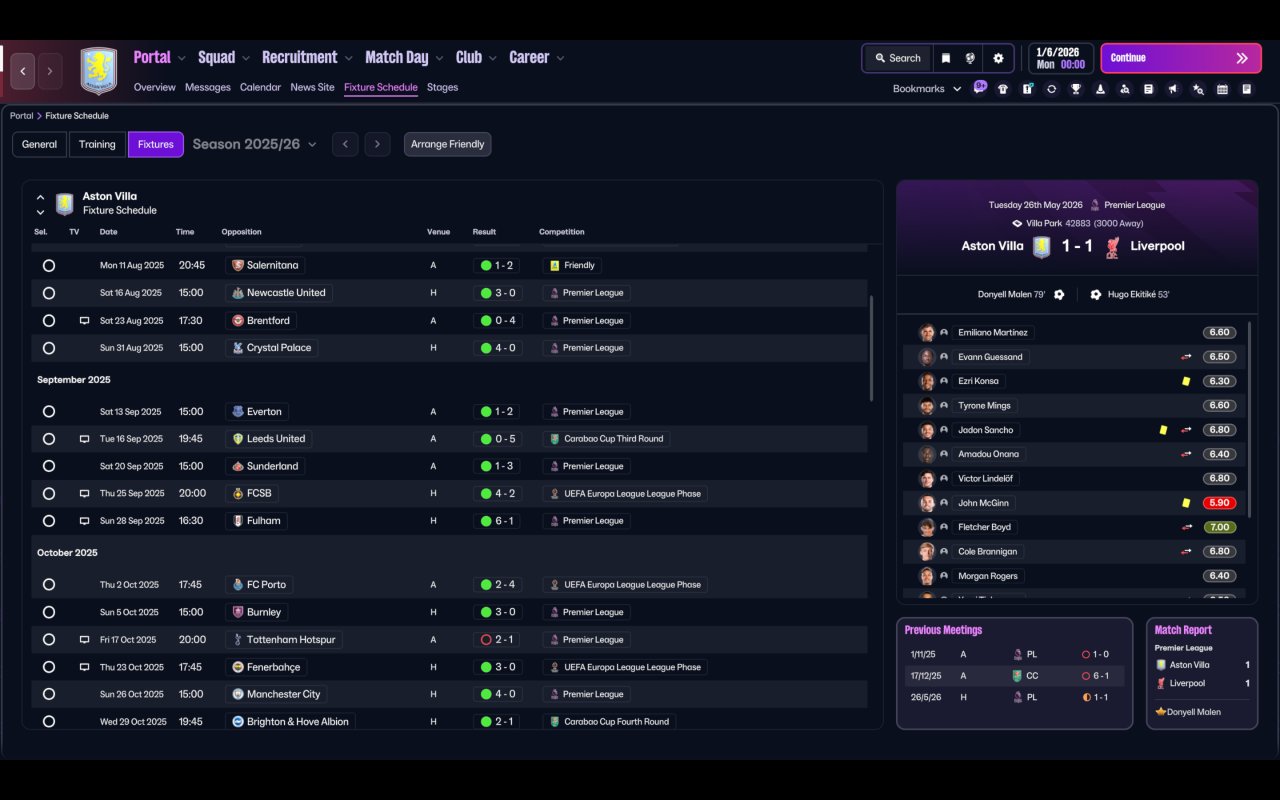Click the Aston Villa club crest in header
1280x800 pixels.
click(x=98, y=71)
